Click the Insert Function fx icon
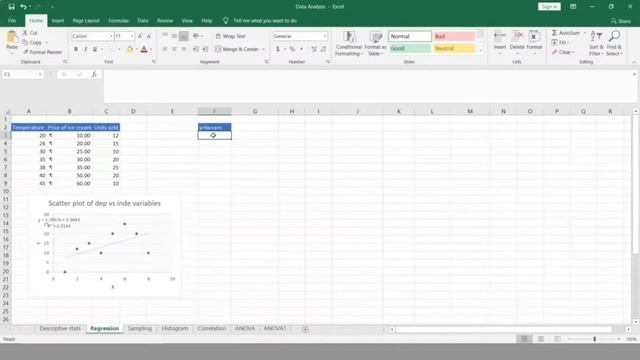This screenshot has width=640, height=360. pos(94,74)
